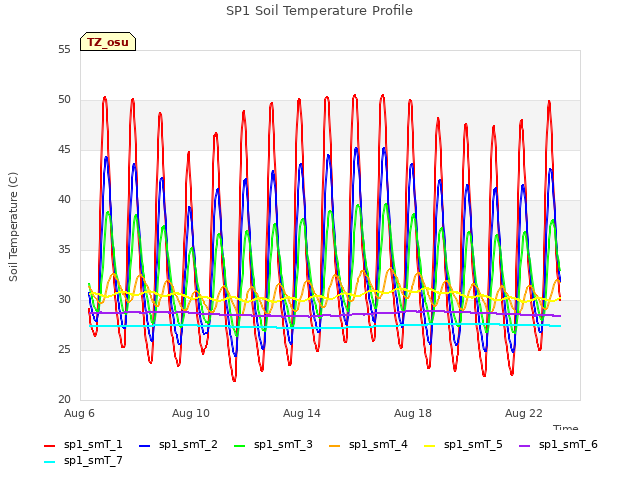The height and width of the screenshot is (480, 640).
Task: Click the Aug 6 x-axis tick label
Action: (79, 413)
